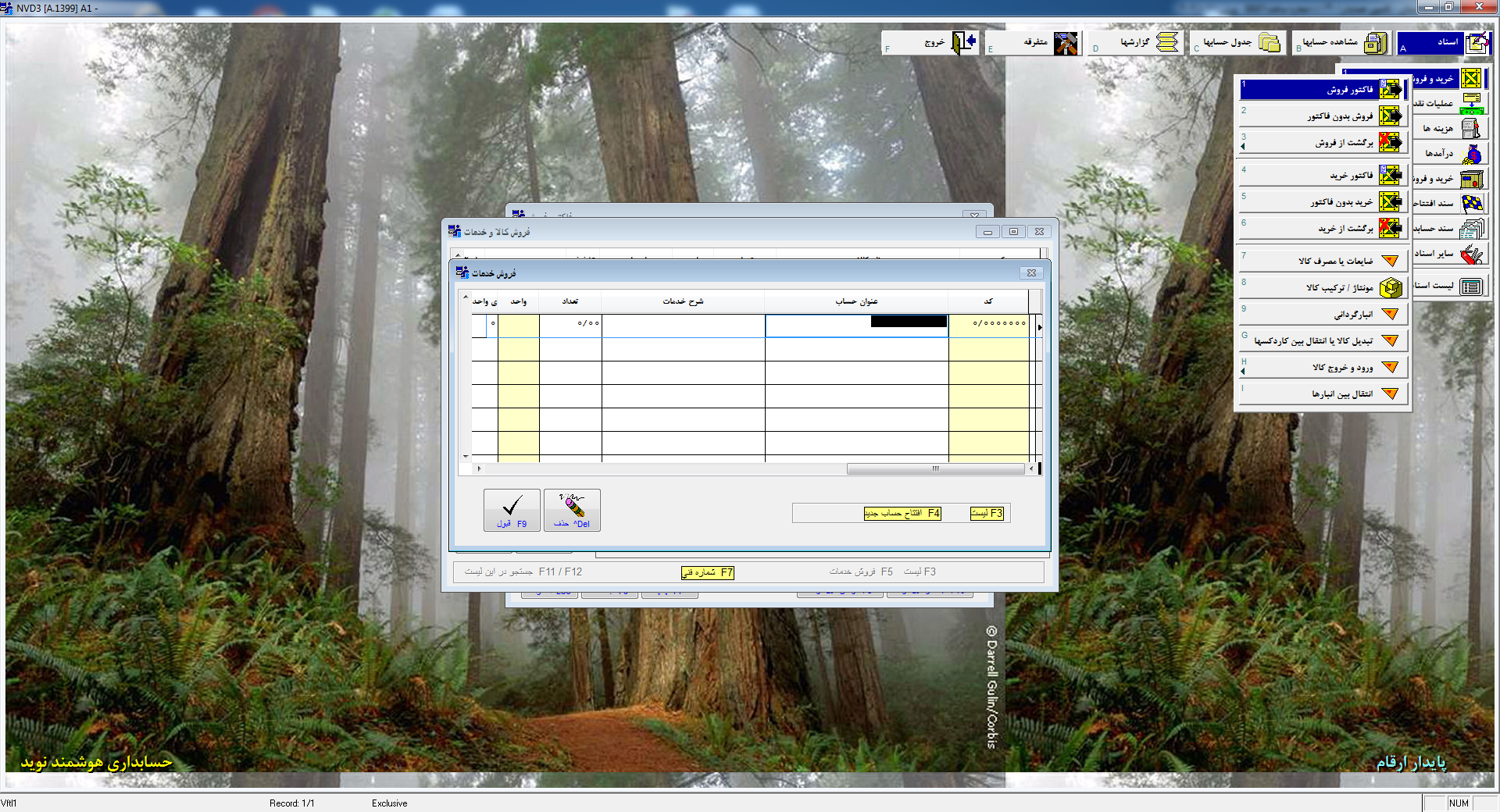Click the هزینه ها gas pump icon

pos(1472,128)
